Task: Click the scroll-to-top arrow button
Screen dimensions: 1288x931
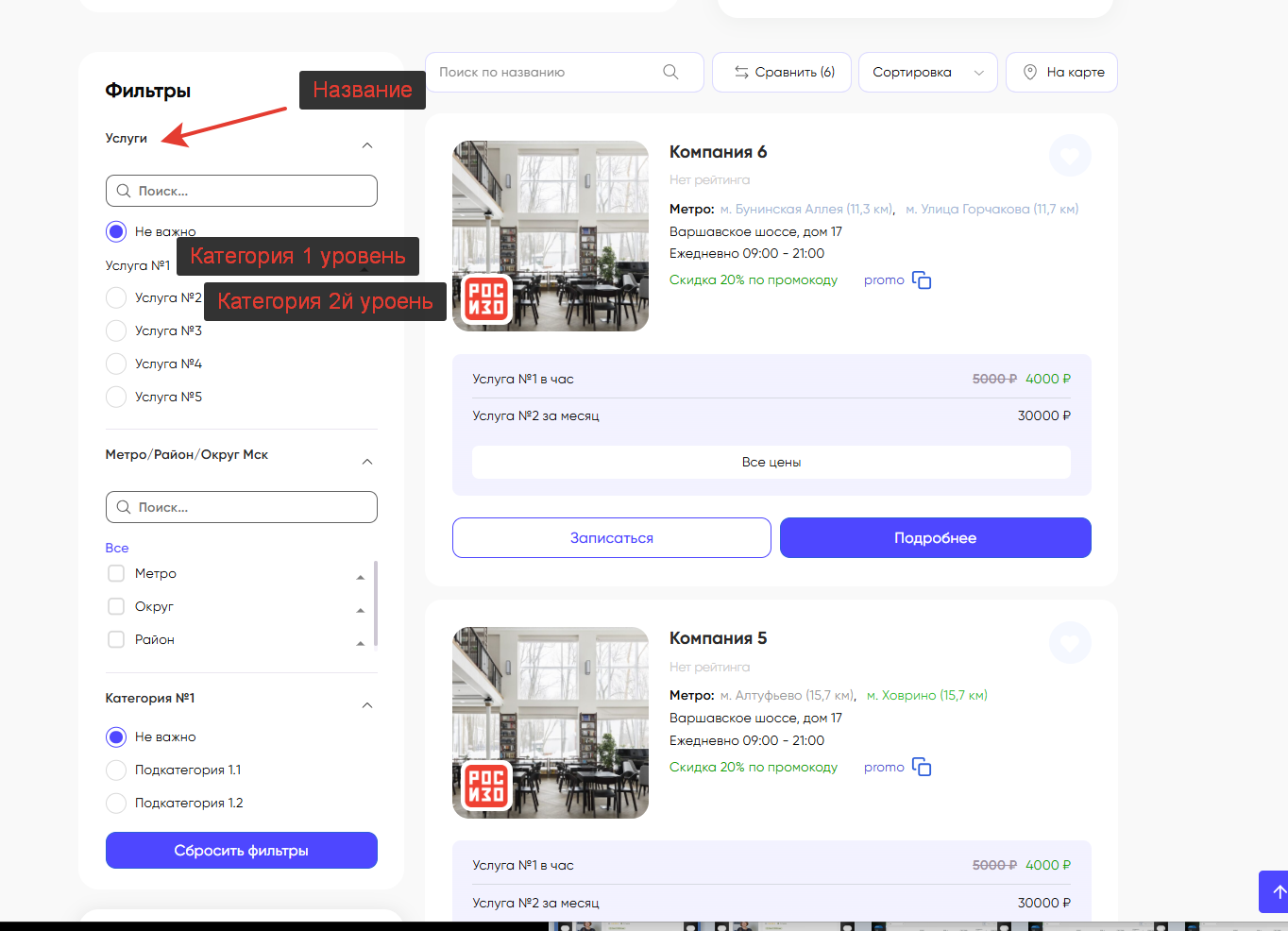Action: point(1277,891)
